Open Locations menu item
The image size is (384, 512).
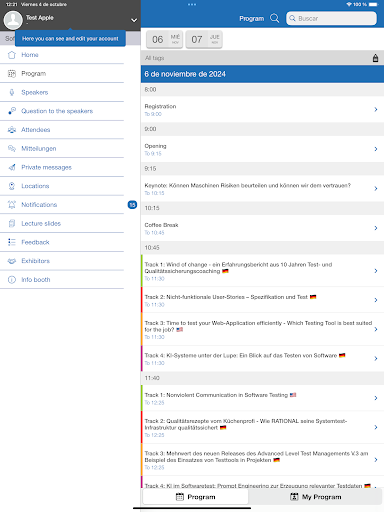click(62, 186)
